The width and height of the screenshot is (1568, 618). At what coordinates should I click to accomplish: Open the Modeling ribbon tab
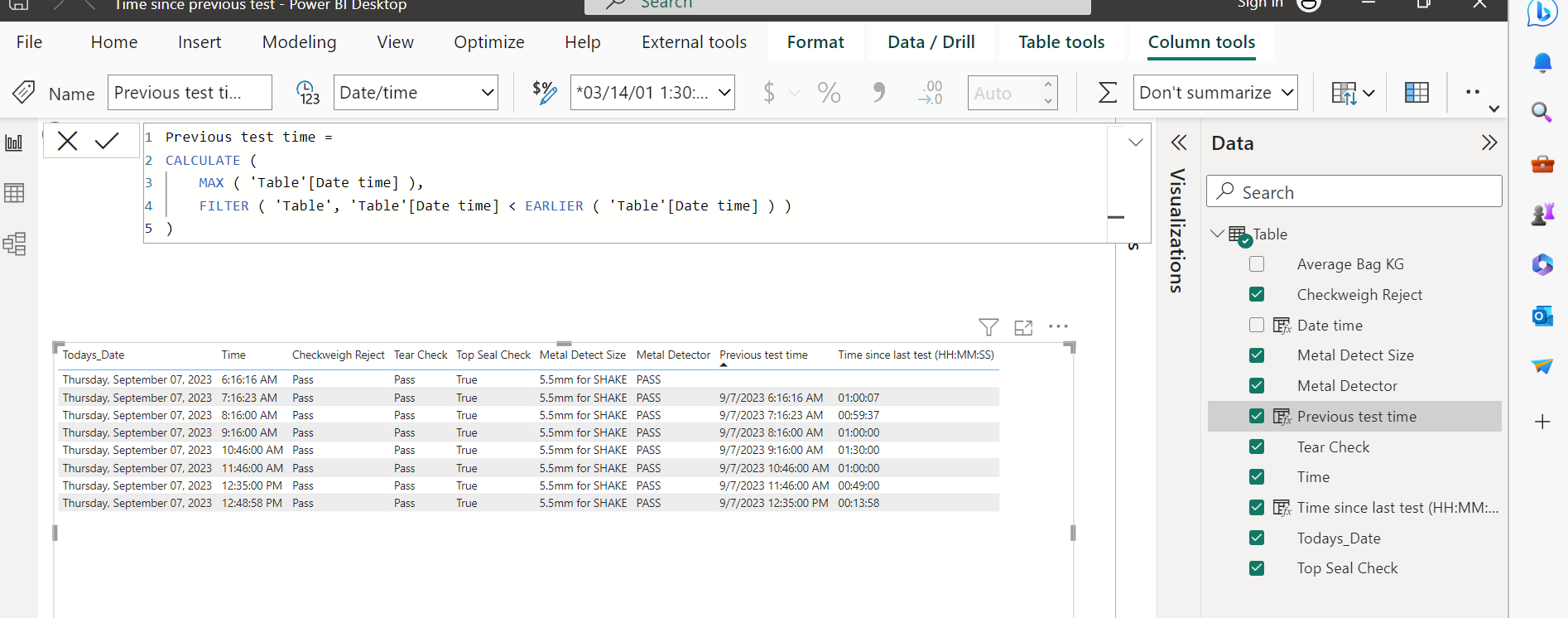(299, 42)
